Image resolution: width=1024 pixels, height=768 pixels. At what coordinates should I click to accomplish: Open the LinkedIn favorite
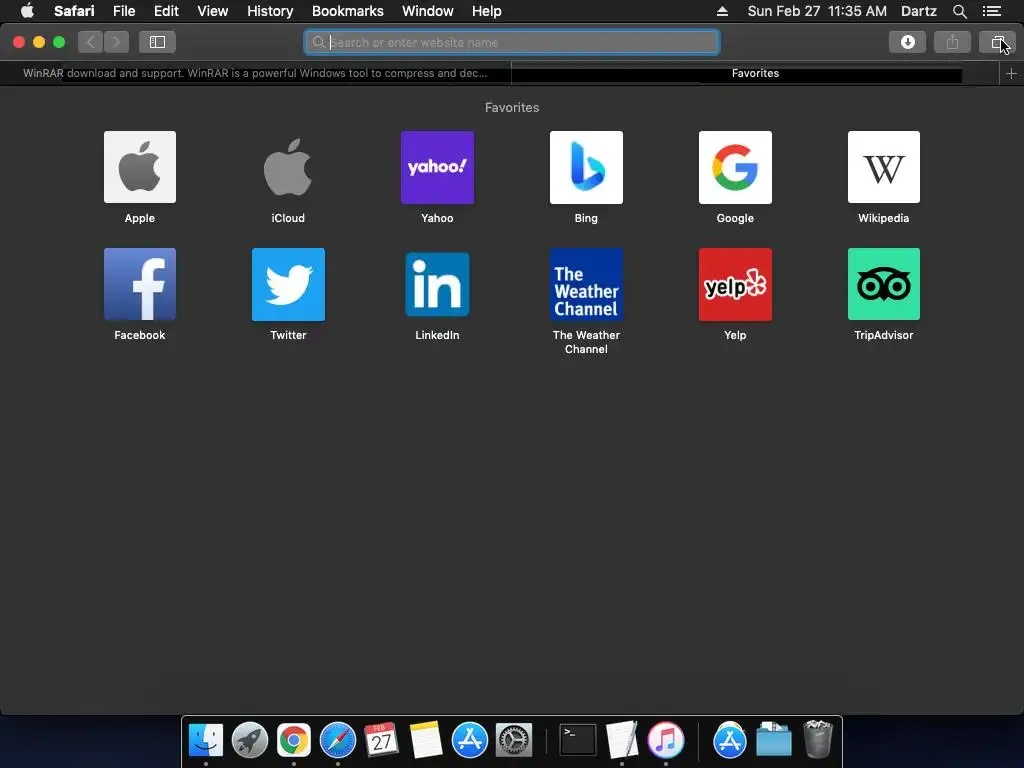point(437,284)
